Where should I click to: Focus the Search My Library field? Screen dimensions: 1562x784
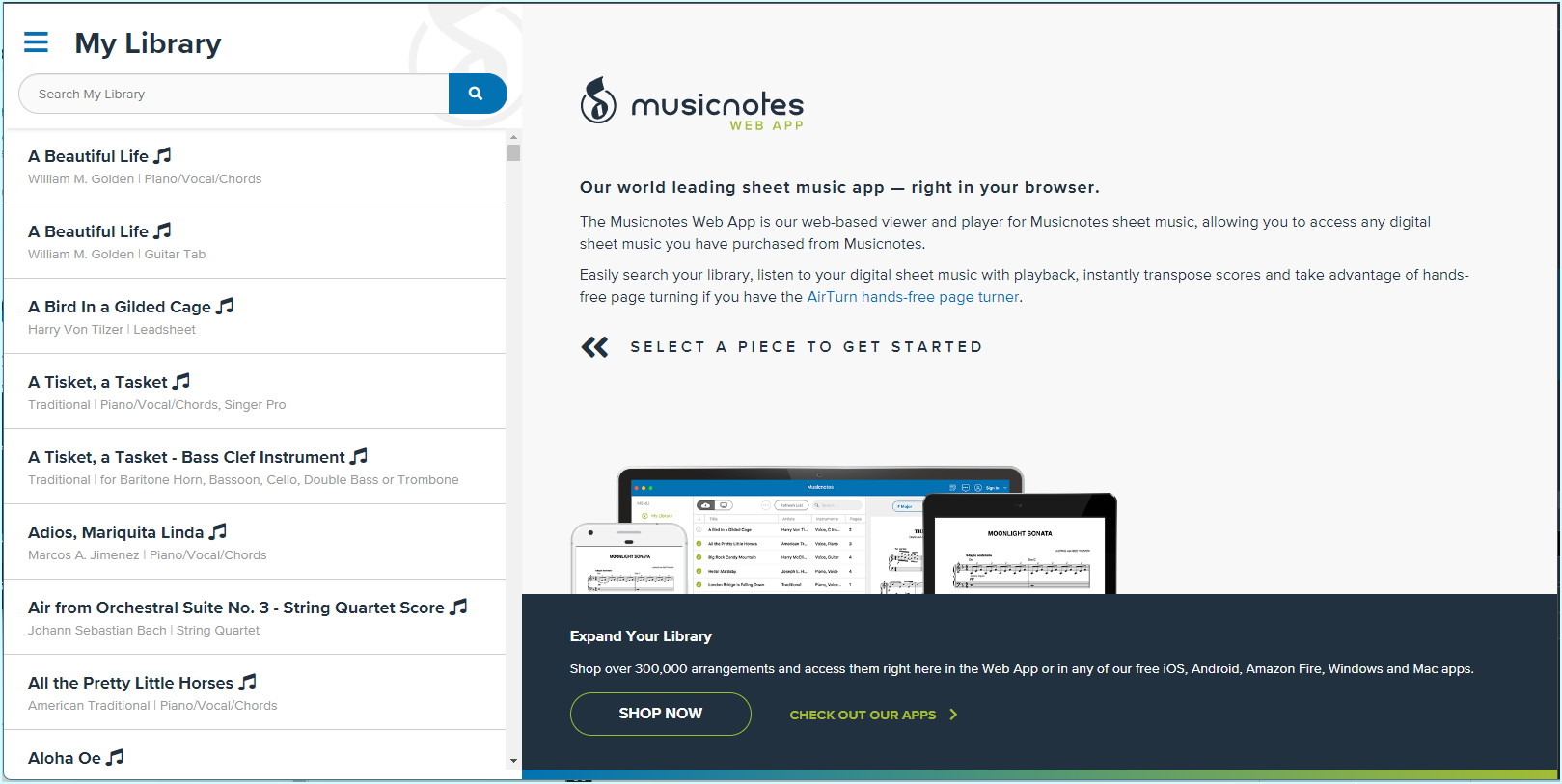pyautogui.click(x=233, y=94)
